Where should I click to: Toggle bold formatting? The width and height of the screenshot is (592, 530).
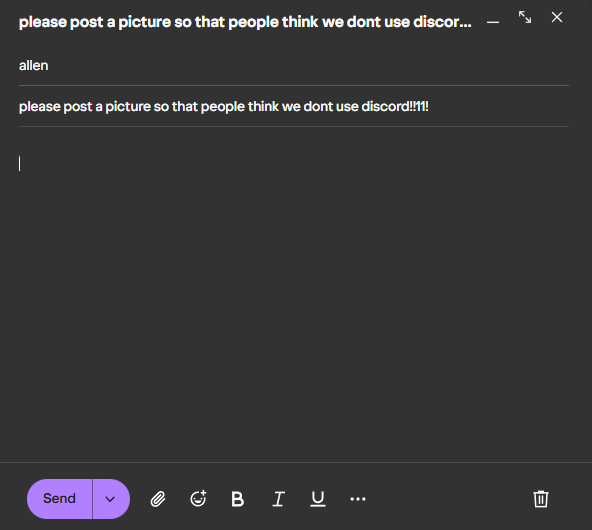coord(237,499)
